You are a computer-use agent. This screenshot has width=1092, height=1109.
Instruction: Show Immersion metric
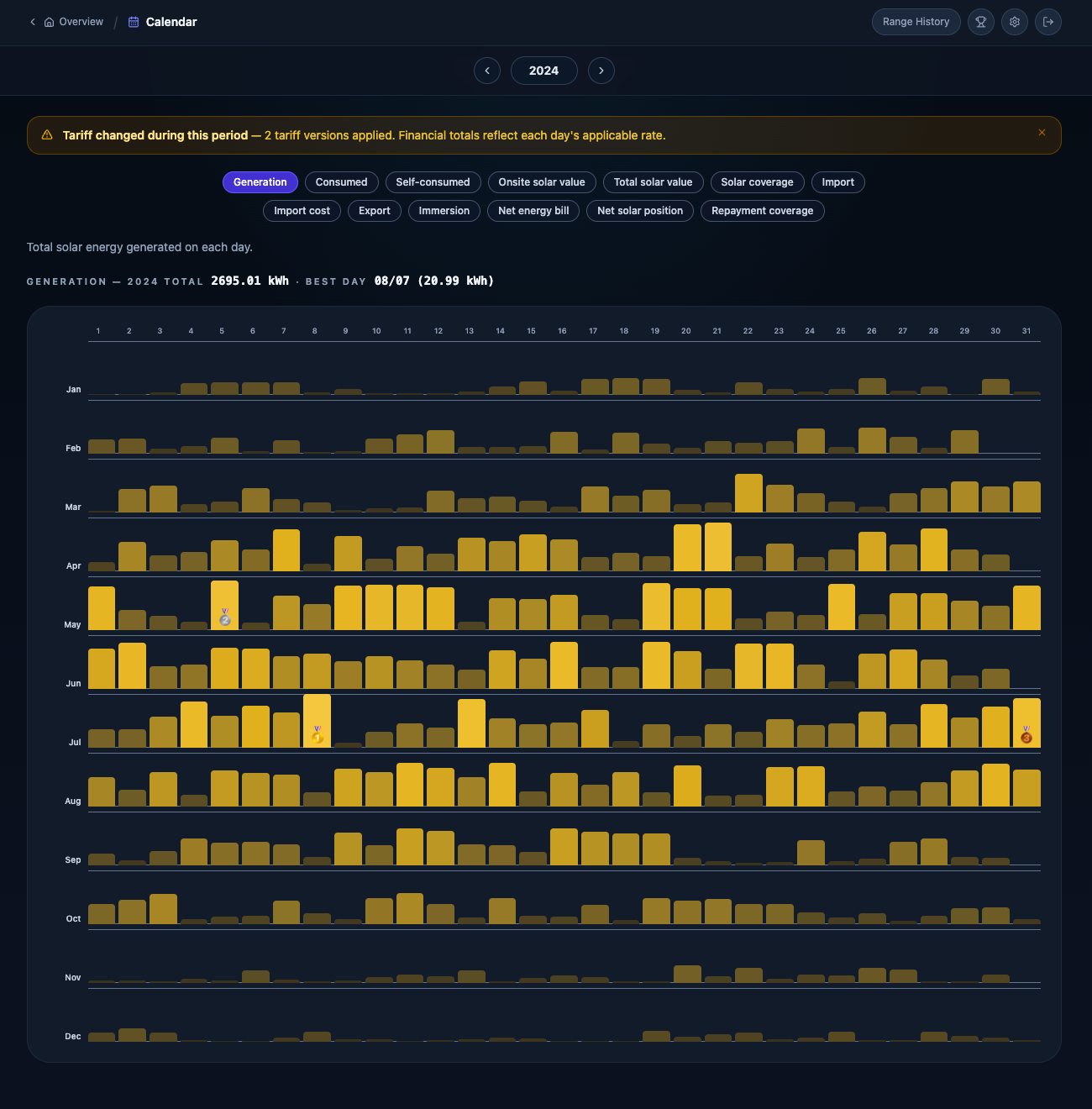tap(444, 211)
